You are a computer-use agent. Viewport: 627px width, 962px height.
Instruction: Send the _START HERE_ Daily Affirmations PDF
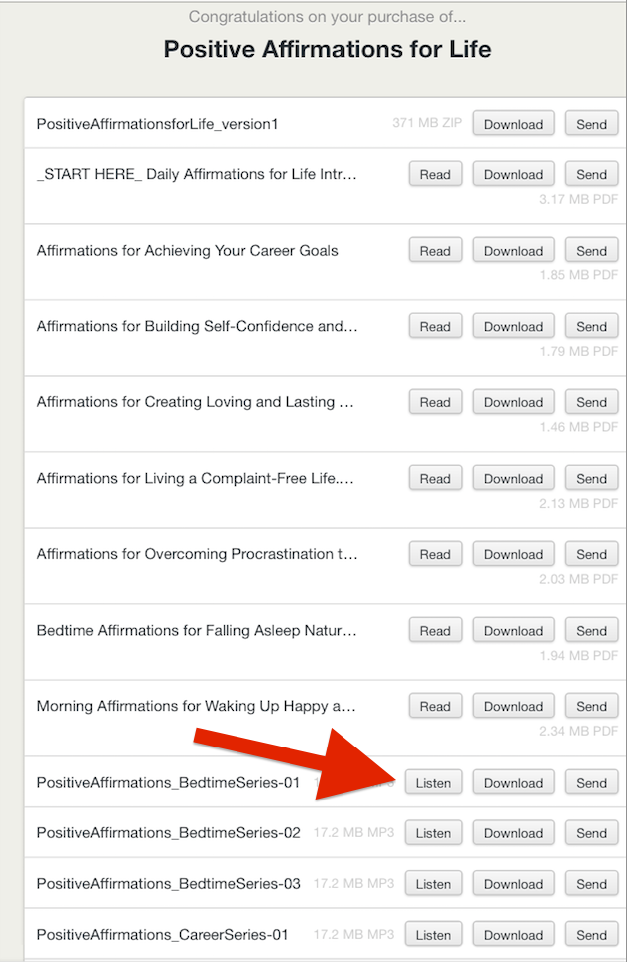(x=591, y=174)
